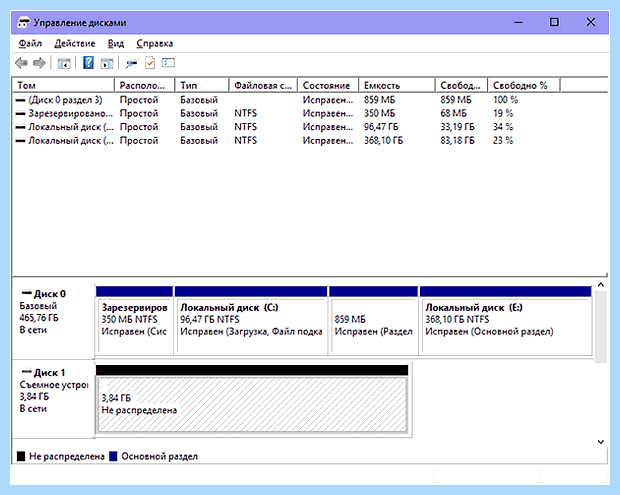Toggle the show/hide console tree icon
Viewport: 620px width, 495px height.
pyautogui.click(x=64, y=63)
